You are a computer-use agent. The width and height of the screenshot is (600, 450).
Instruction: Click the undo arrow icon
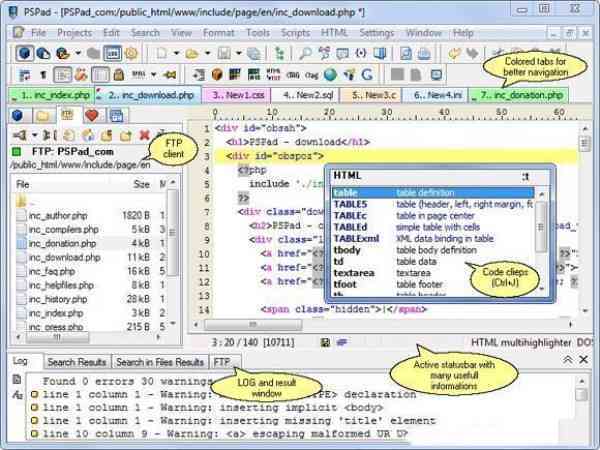pyautogui.click(x=454, y=53)
